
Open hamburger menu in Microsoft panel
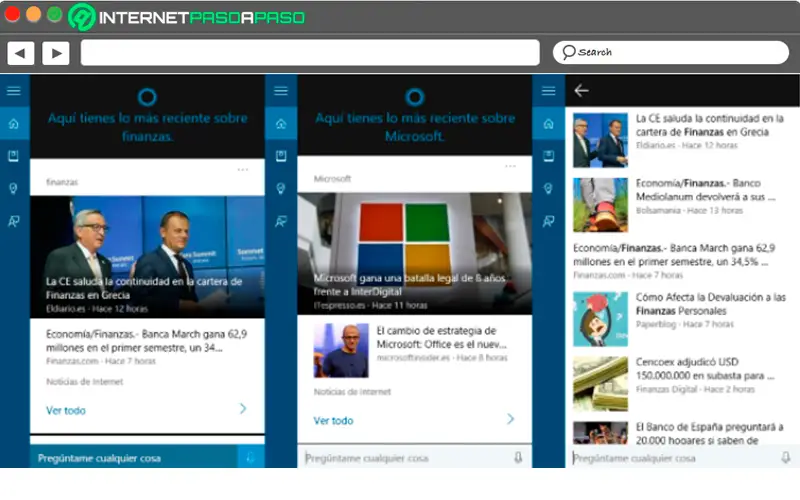pos(281,91)
